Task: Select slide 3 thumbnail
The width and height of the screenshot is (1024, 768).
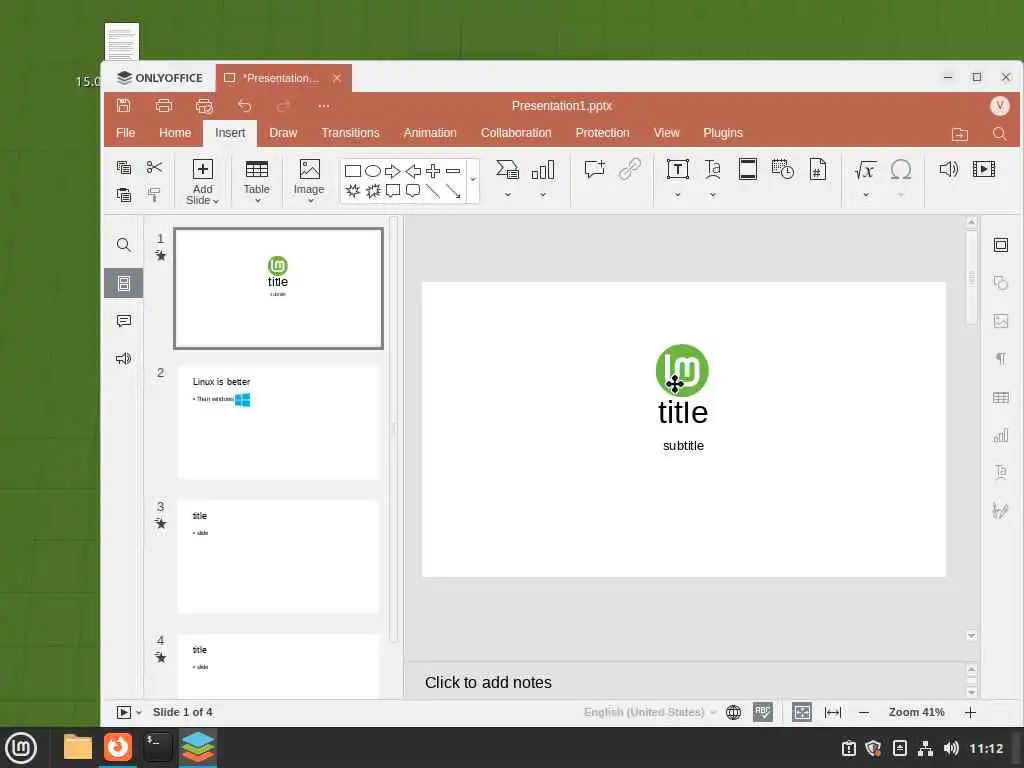Action: point(278,556)
